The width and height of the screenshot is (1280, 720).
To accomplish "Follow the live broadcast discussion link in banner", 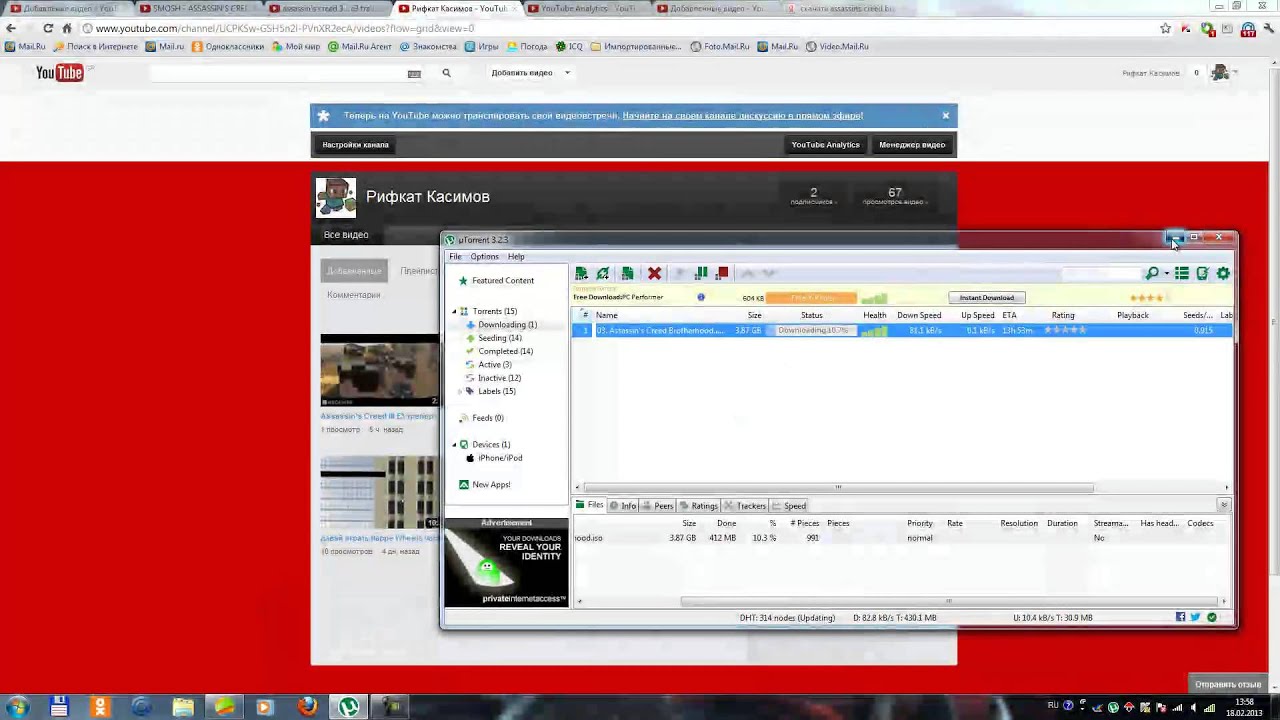I will coord(743,116).
